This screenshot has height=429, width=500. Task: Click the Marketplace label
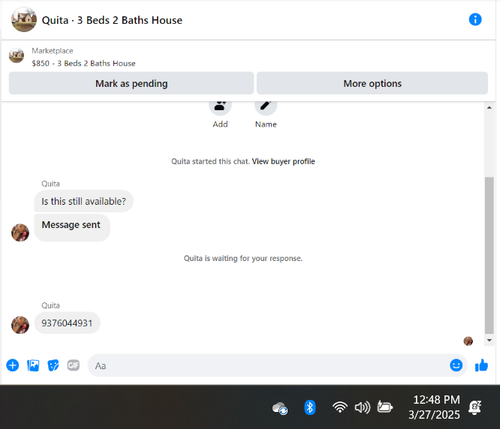(x=52, y=51)
